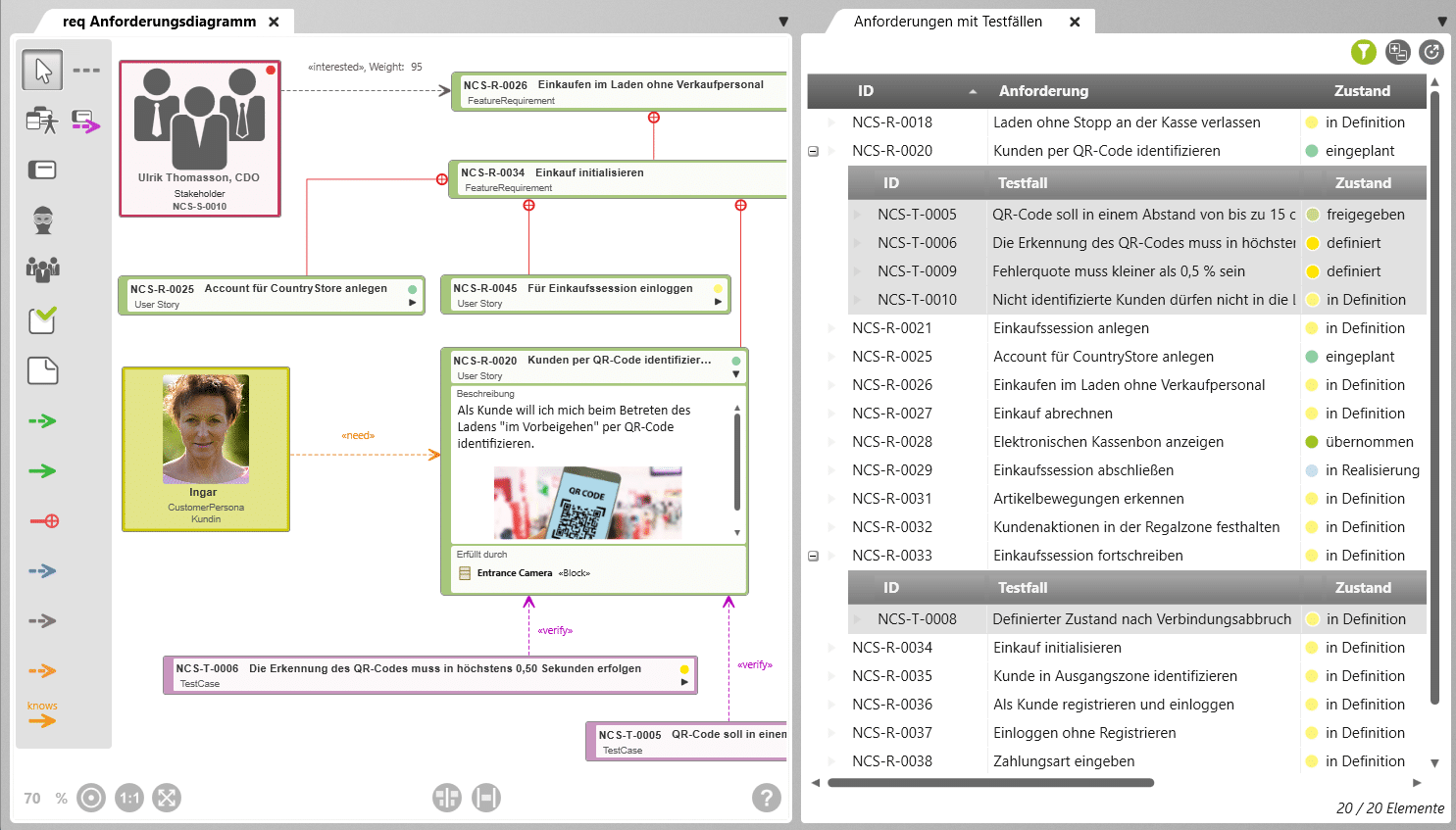The image size is (1456, 830).
Task: Click the QR code image in description
Action: coord(587,503)
